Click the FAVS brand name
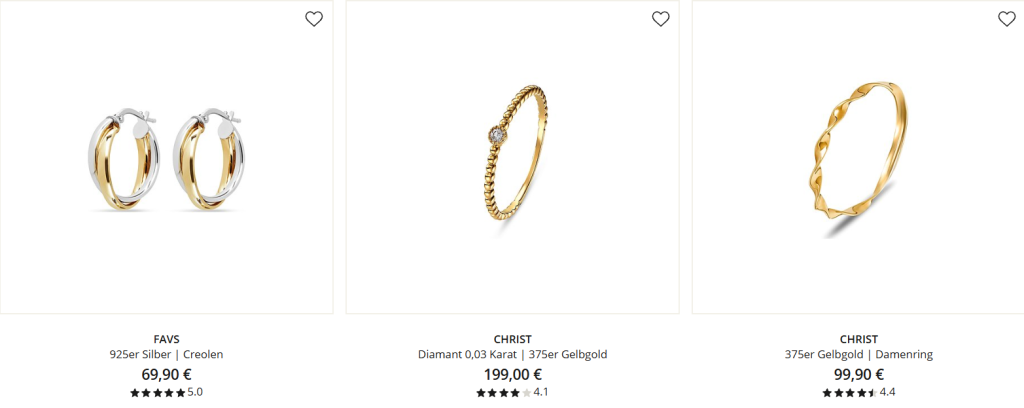This screenshot has height=408, width=1024. 167,339
